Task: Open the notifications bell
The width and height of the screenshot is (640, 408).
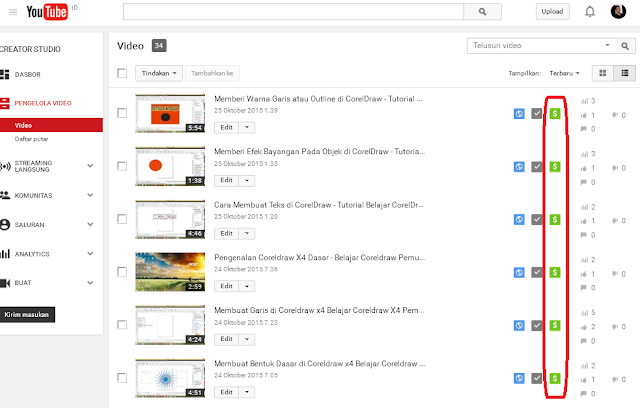Action: pos(590,11)
